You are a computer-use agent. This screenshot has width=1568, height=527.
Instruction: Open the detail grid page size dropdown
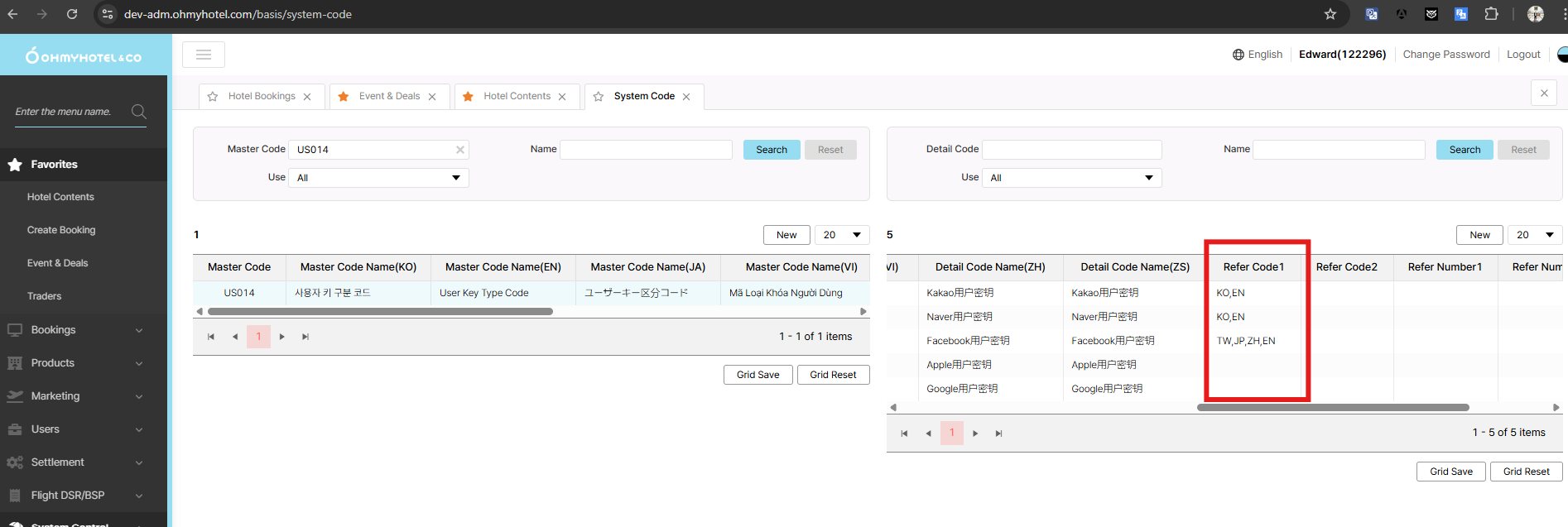(x=1534, y=235)
